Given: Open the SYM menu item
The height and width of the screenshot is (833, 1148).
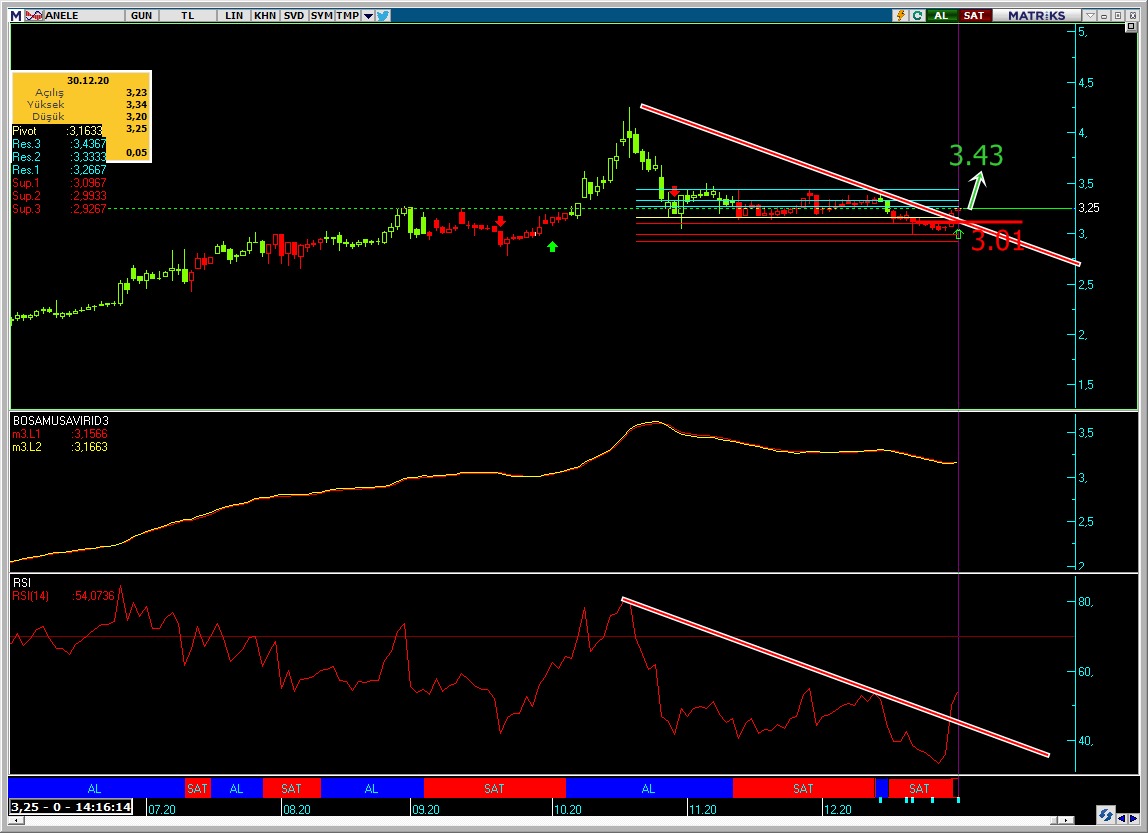Looking at the screenshot, I should click(x=321, y=16).
